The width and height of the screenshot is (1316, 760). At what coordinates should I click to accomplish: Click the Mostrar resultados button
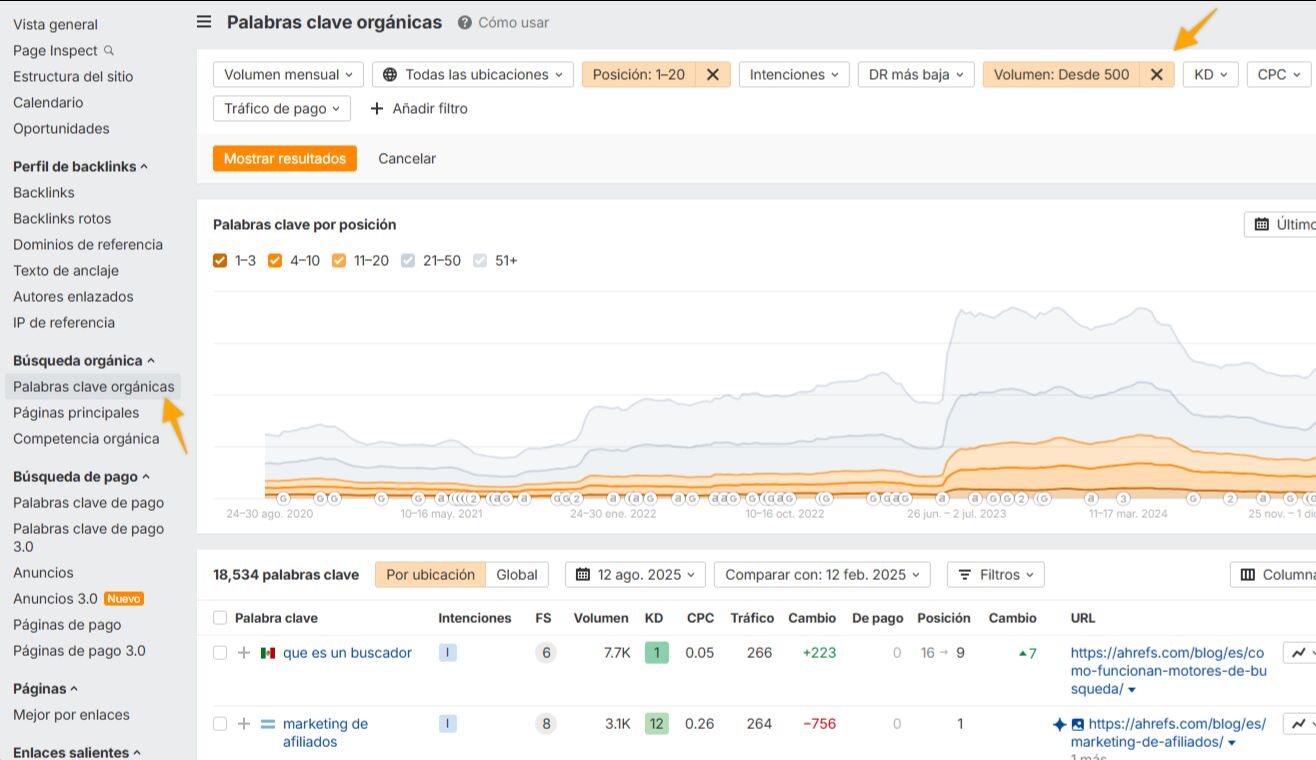(x=285, y=159)
